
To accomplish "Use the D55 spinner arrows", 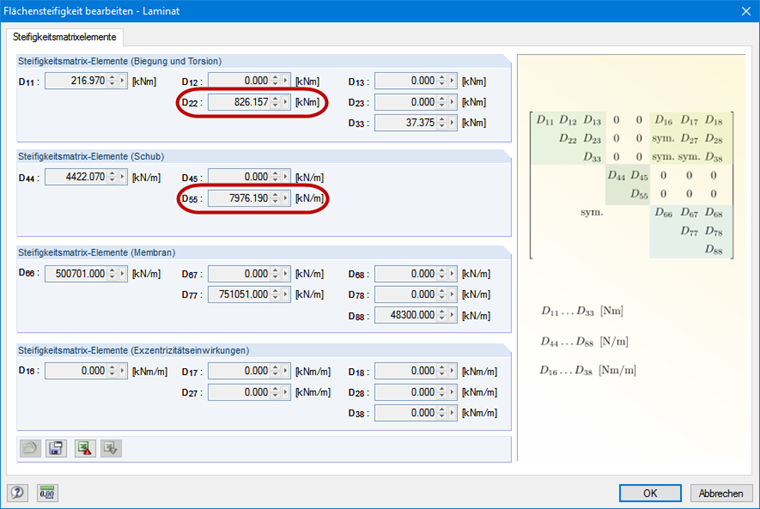I will [275, 198].
